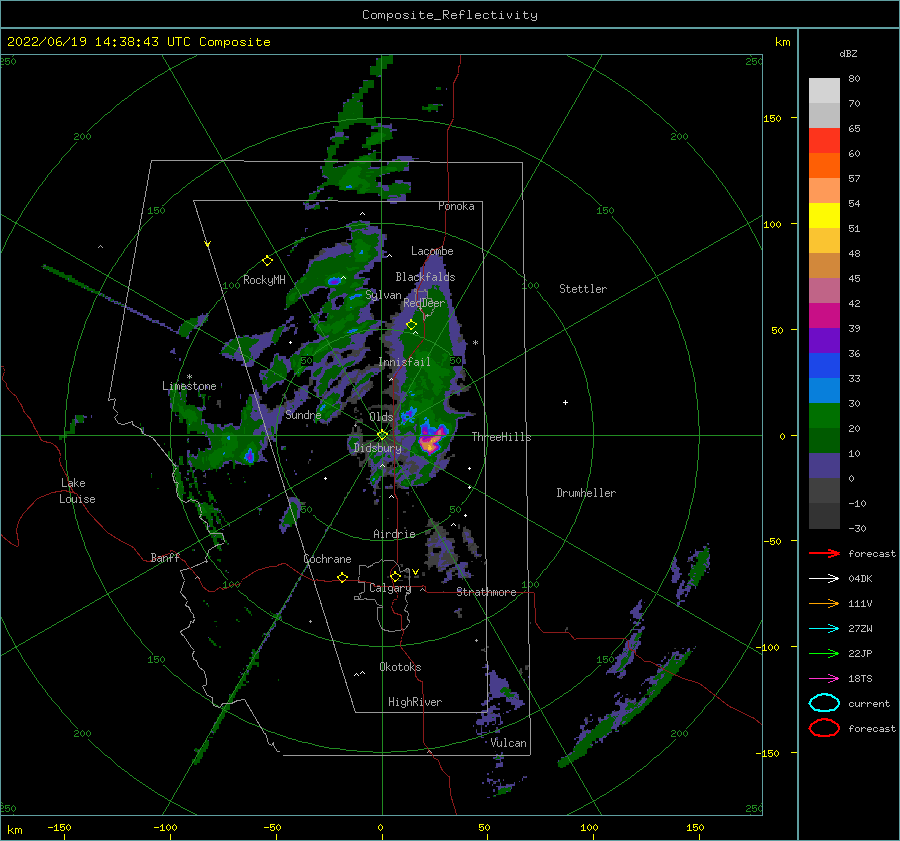Image resolution: width=900 pixels, height=841 pixels.
Task: Click the Lake Louise label
Action: tap(78, 491)
